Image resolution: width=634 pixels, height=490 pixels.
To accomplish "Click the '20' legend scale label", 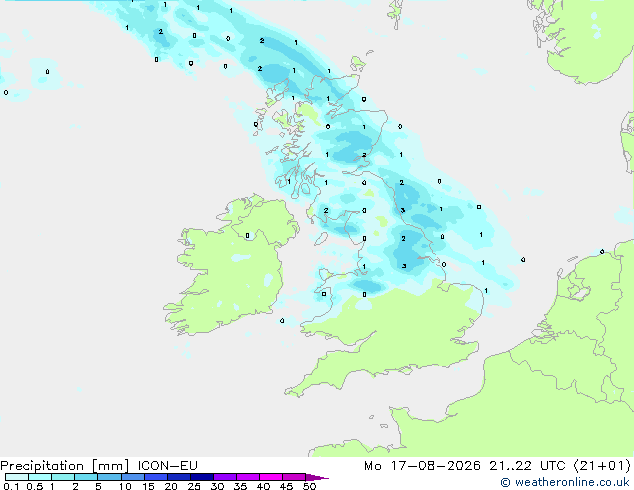I will 171,486.
